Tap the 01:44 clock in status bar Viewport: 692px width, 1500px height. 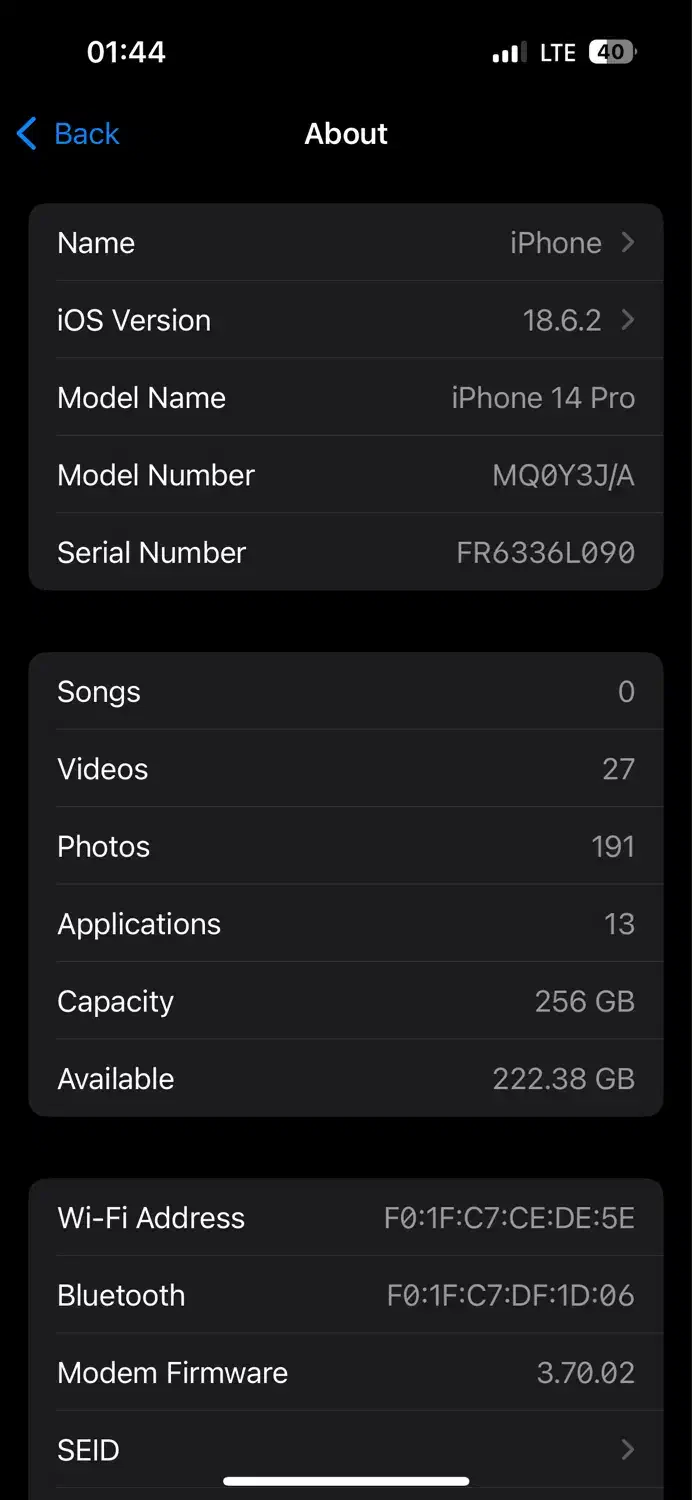point(126,52)
